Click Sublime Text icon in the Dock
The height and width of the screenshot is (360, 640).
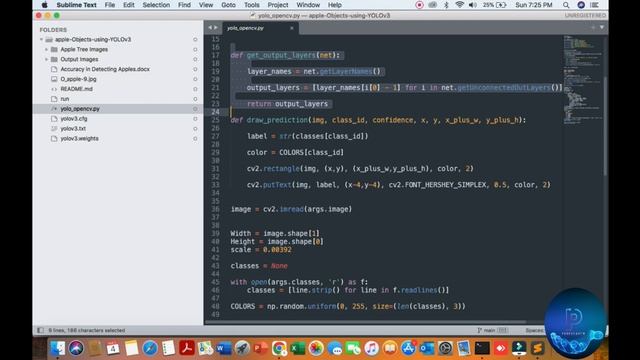pyautogui.click(x=537, y=348)
